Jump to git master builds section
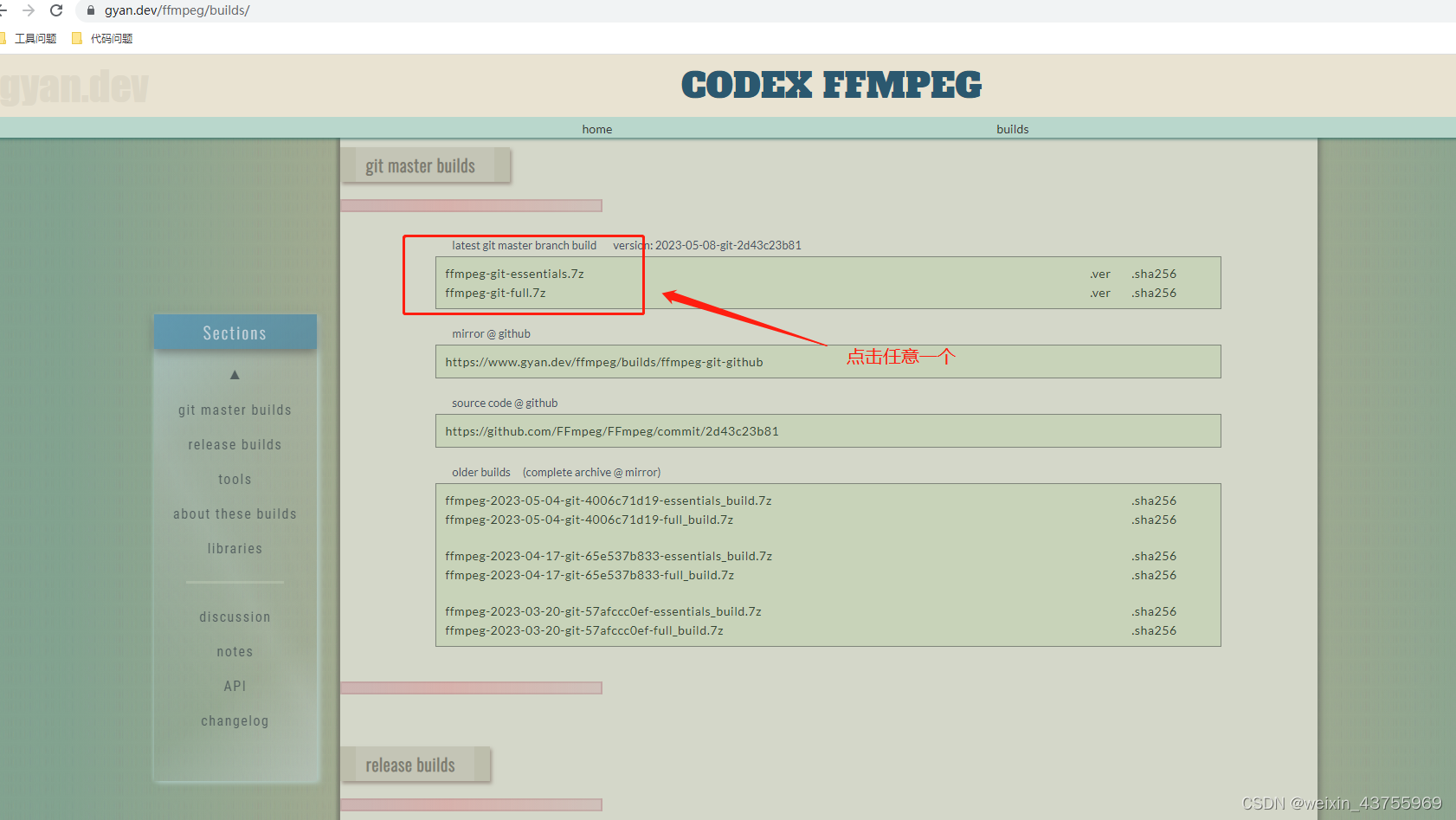 click(x=235, y=410)
